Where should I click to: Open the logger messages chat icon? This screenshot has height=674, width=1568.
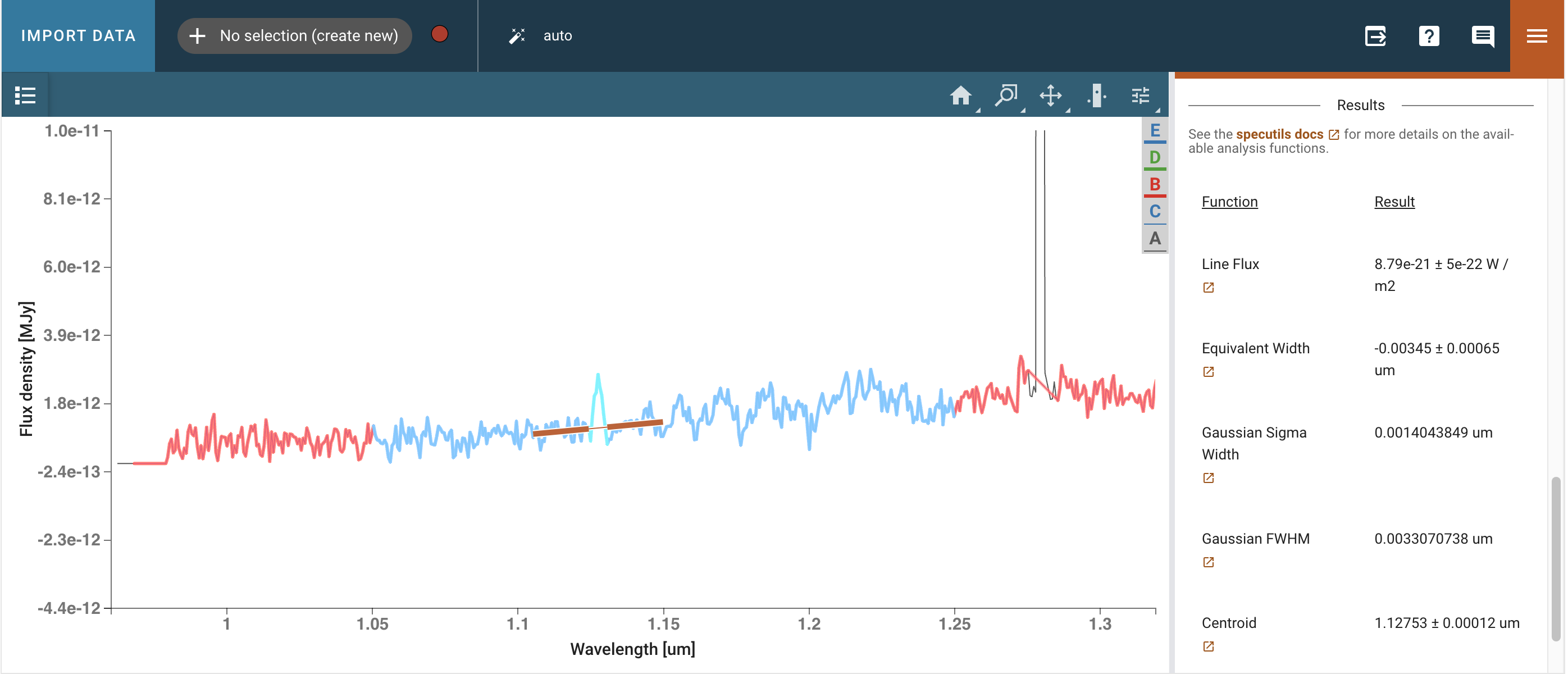[1482, 36]
